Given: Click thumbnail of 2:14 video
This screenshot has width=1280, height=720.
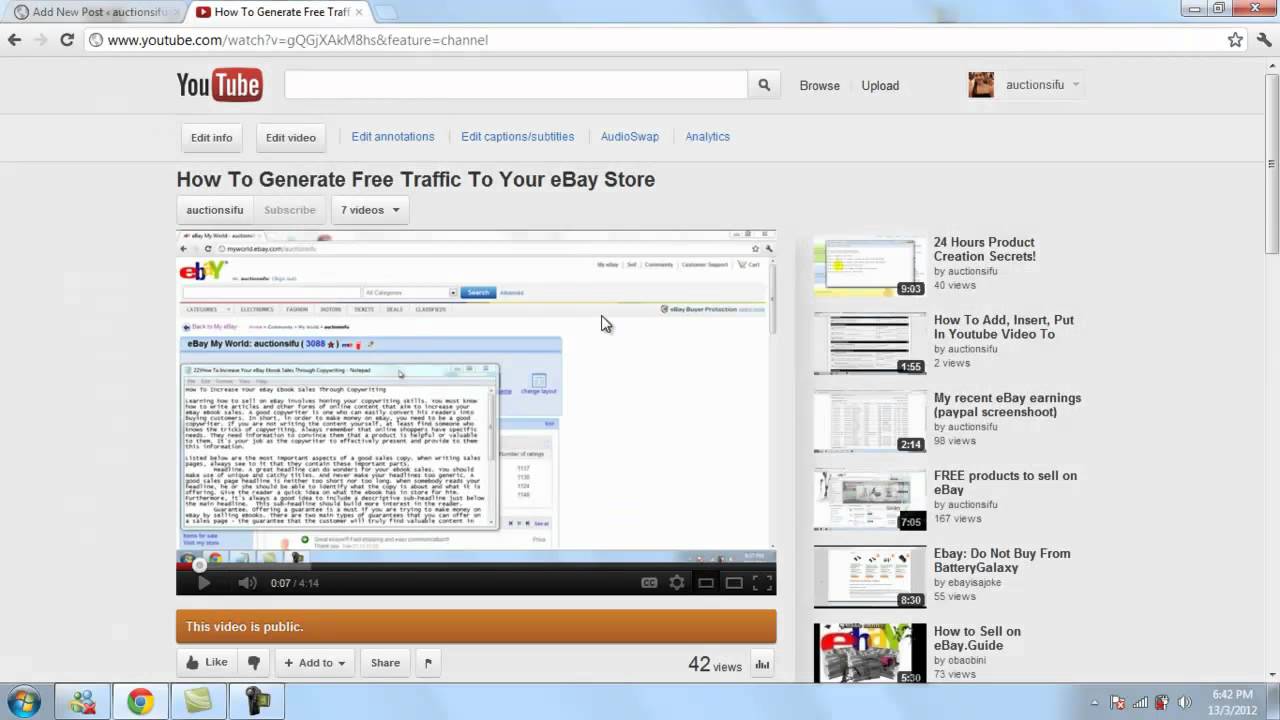Looking at the screenshot, I should (870, 422).
